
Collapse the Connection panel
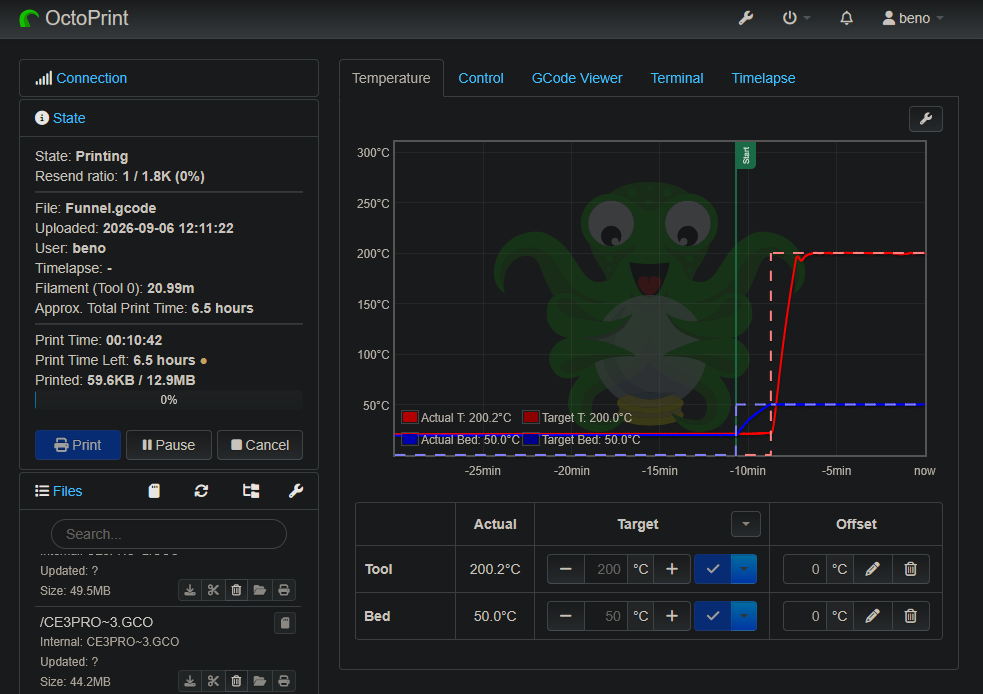pos(92,78)
